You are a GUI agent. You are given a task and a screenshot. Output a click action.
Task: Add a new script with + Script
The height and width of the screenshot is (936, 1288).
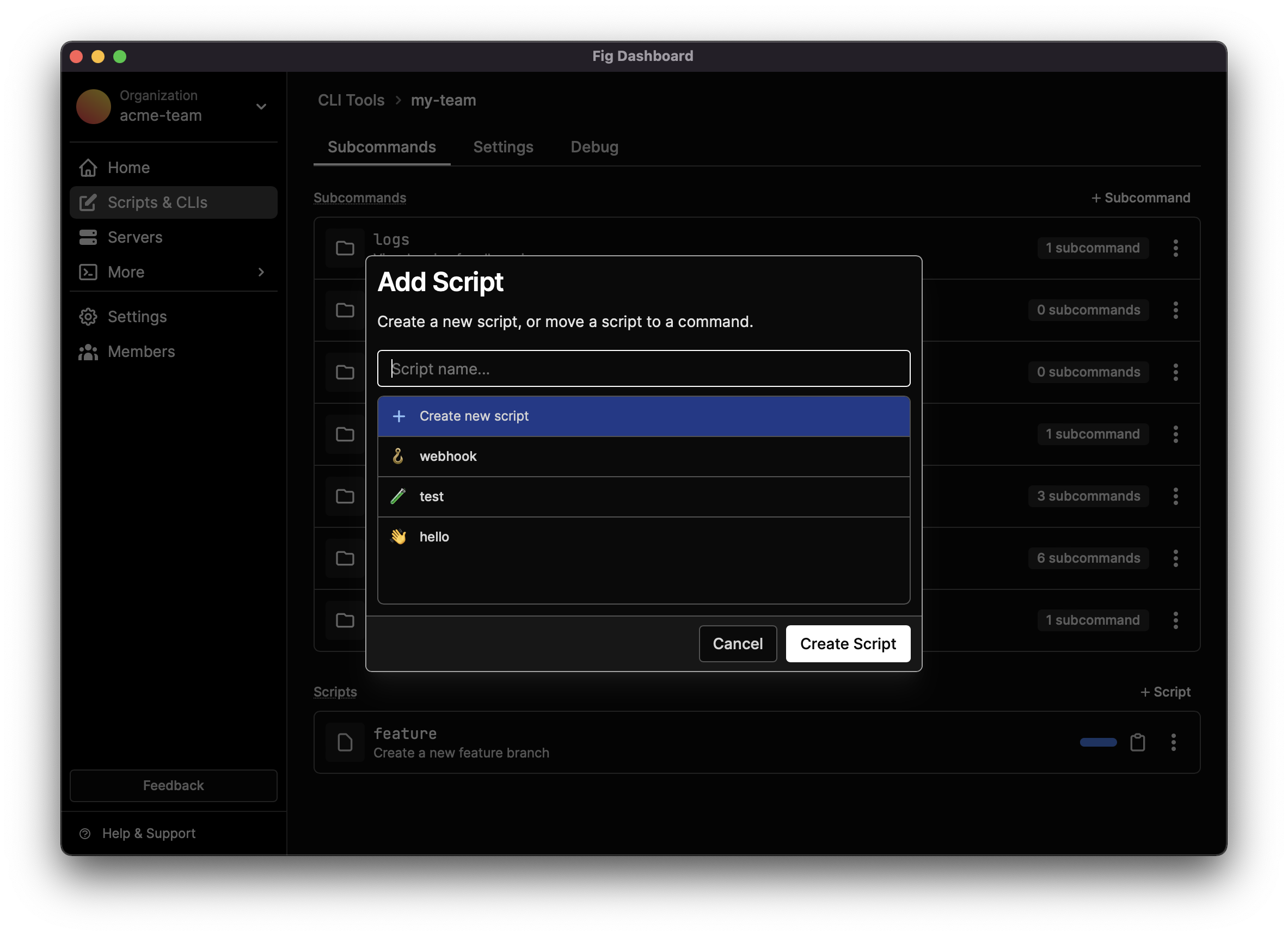(1166, 692)
